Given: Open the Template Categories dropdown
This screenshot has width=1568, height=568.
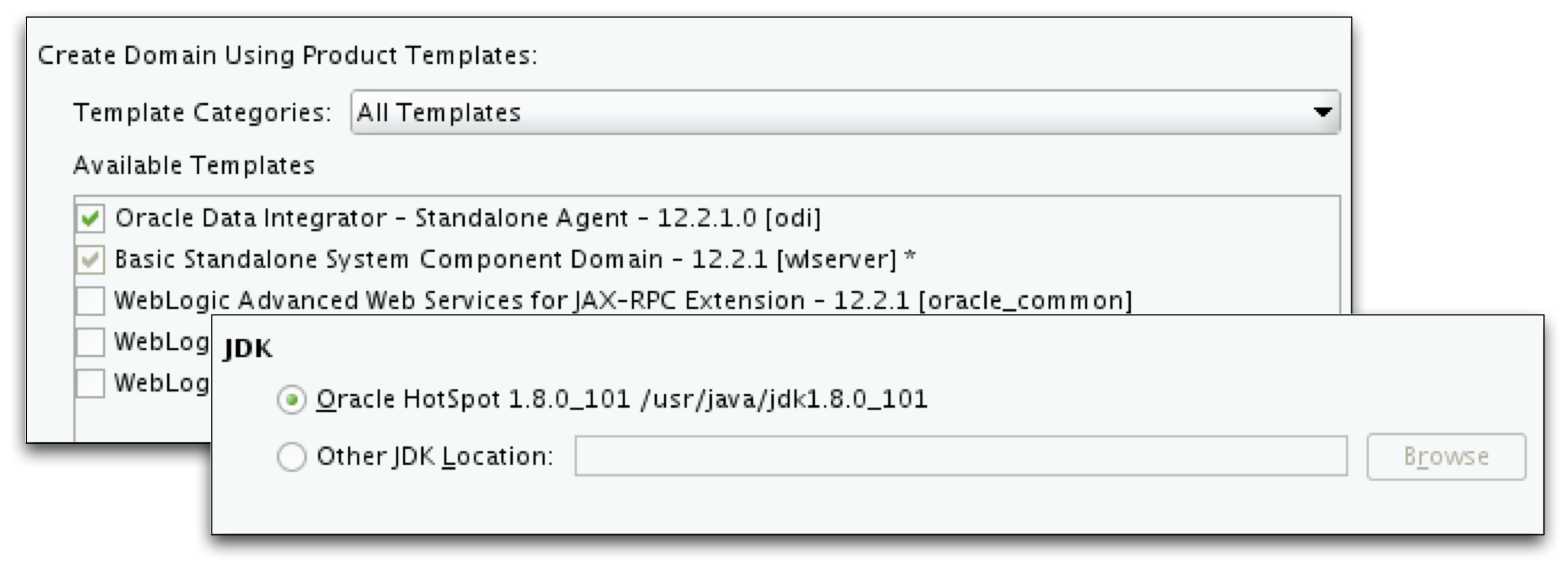Looking at the screenshot, I should (846, 112).
